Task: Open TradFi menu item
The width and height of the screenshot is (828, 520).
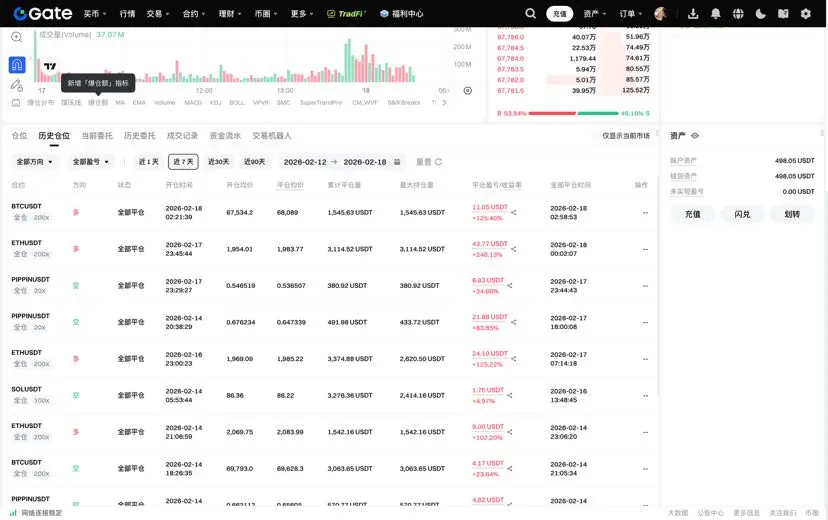Action: 346,14
